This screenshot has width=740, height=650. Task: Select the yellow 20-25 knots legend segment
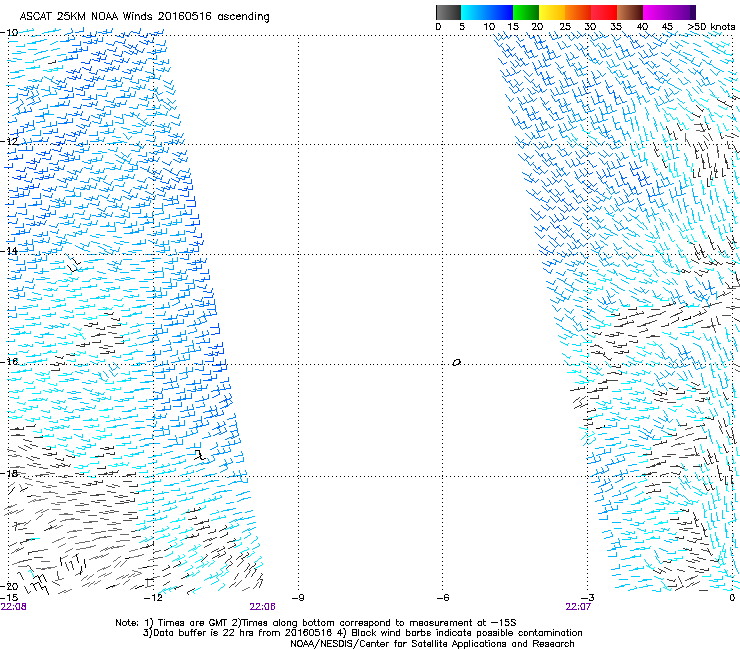(x=552, y=12)
